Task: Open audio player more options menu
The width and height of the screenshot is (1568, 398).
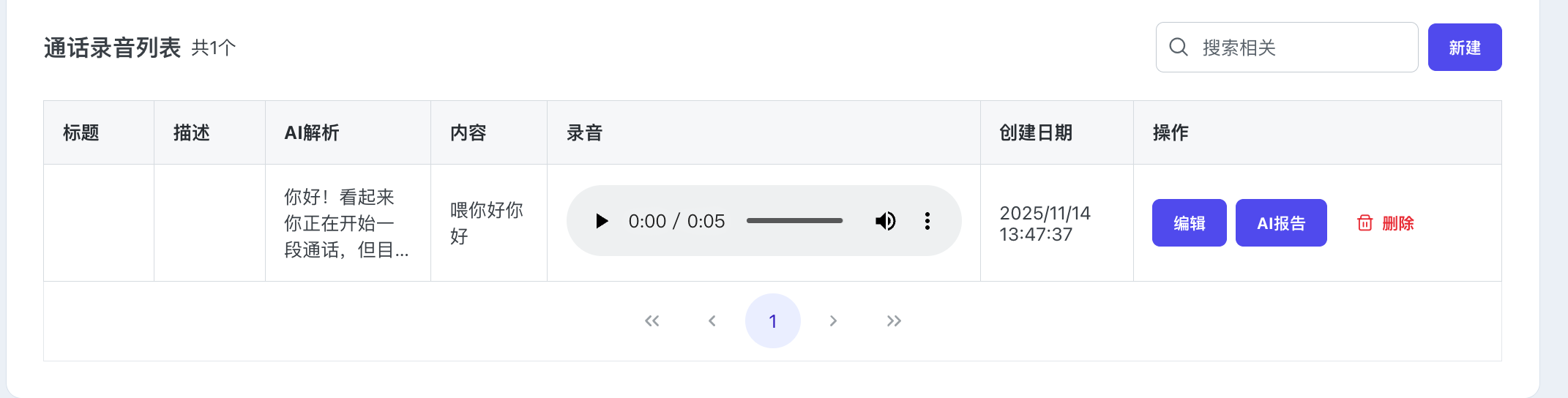Action: coord(927,221)
